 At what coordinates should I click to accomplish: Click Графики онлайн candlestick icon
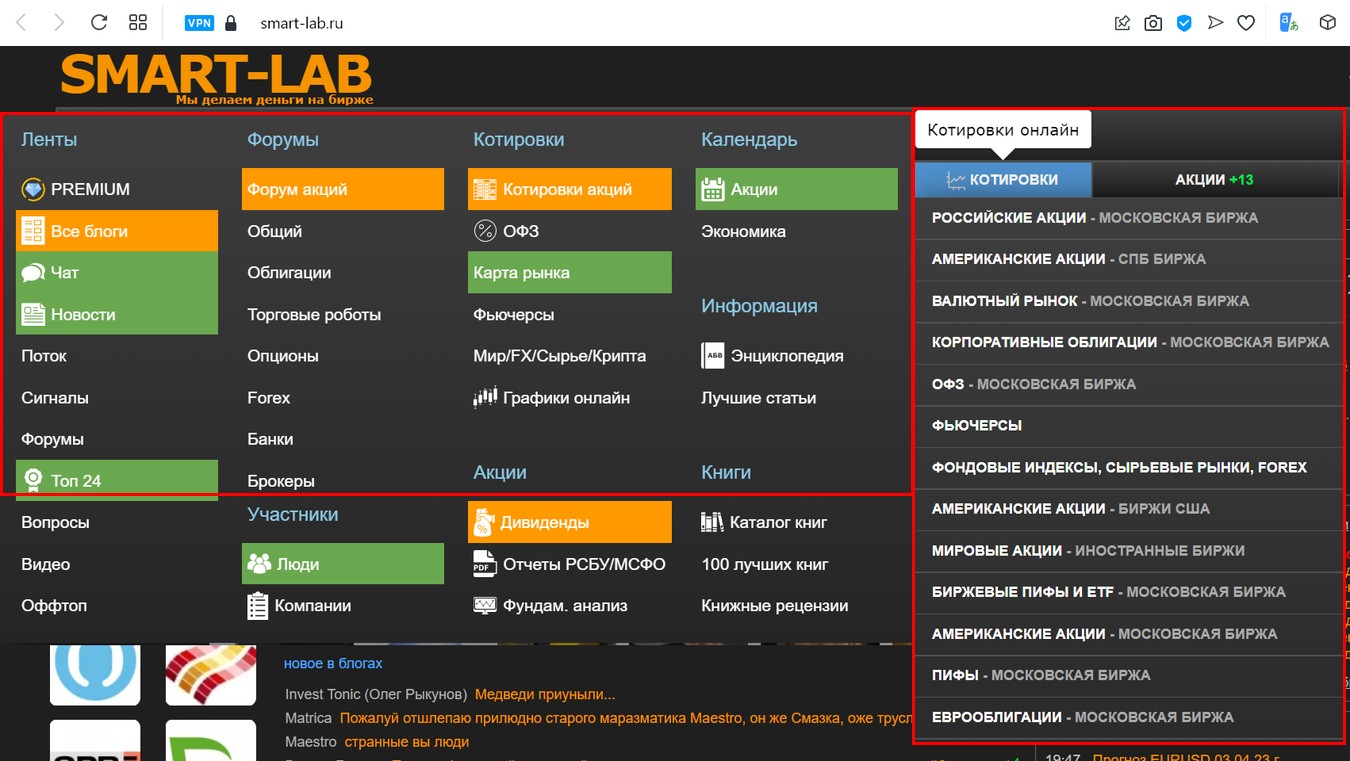click(485, 397)
